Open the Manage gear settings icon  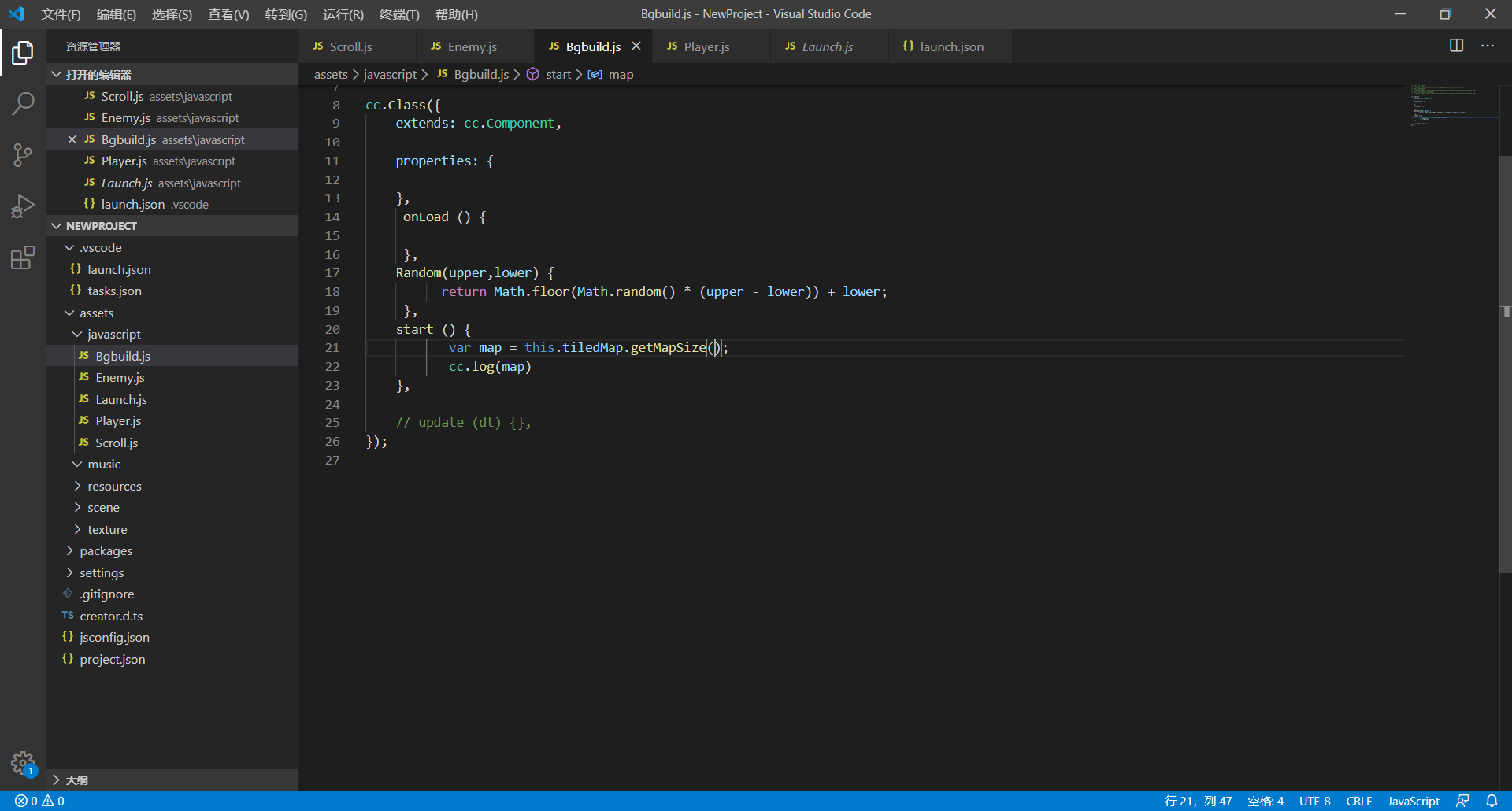[23, 762]
